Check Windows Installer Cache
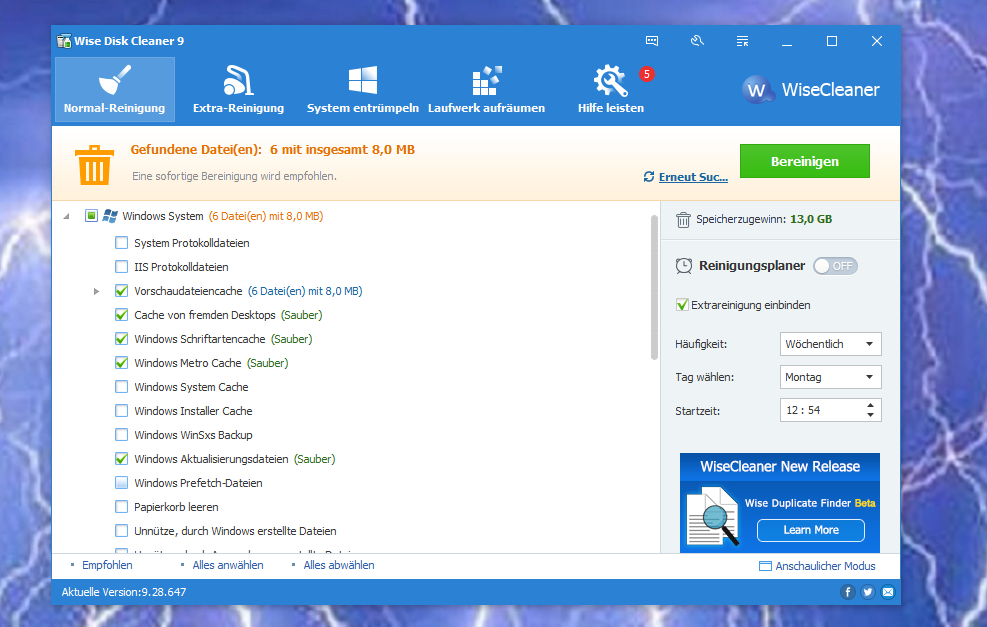 click(x=121, y=411)
